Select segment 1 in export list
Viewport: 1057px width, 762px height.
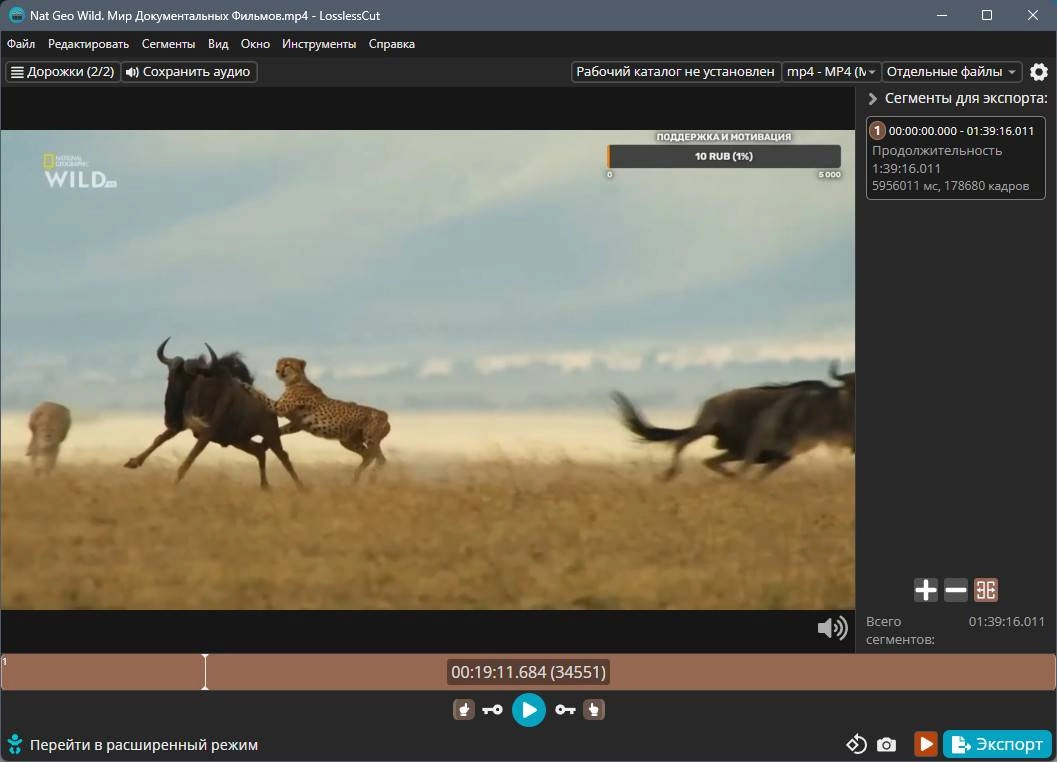(955, 158)
